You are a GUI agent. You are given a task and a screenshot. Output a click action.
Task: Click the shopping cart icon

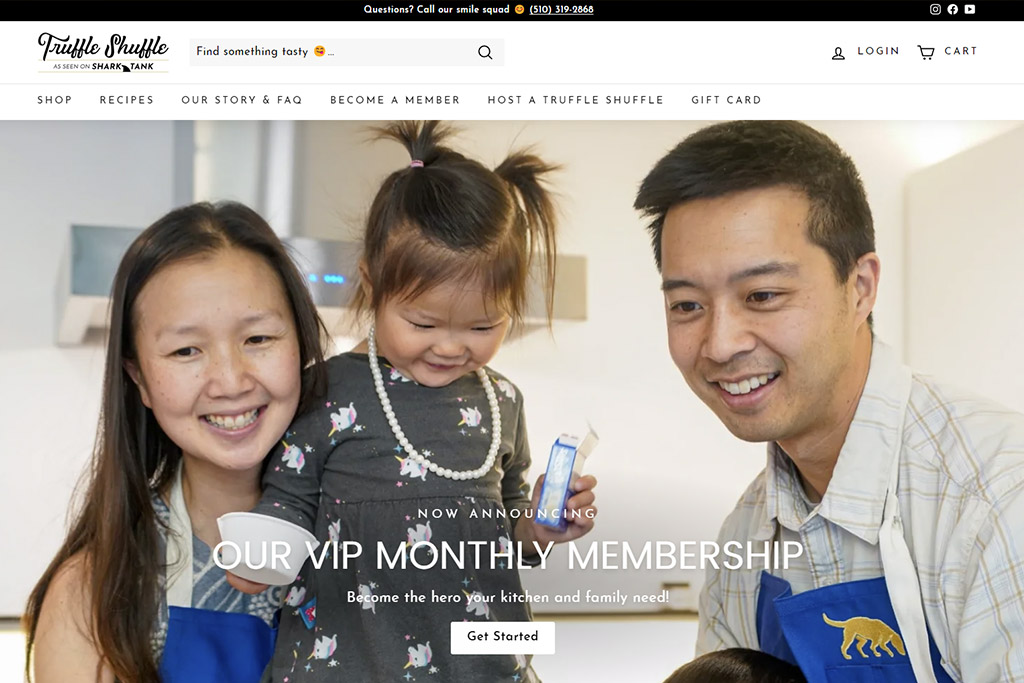(x=925, y=52)
